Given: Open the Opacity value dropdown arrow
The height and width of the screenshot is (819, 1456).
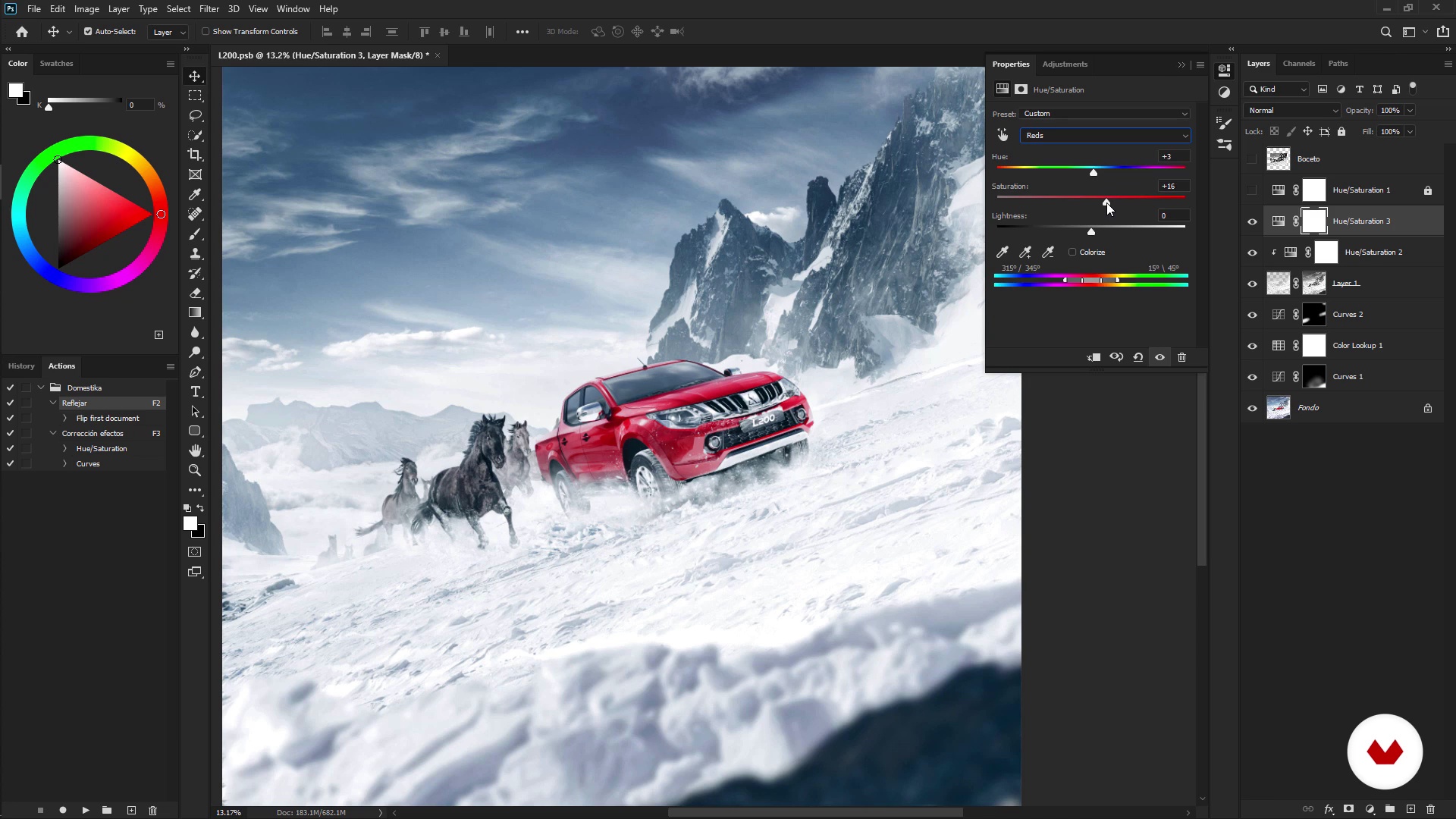Looking at the screenshot, I should coord(1410,111).
